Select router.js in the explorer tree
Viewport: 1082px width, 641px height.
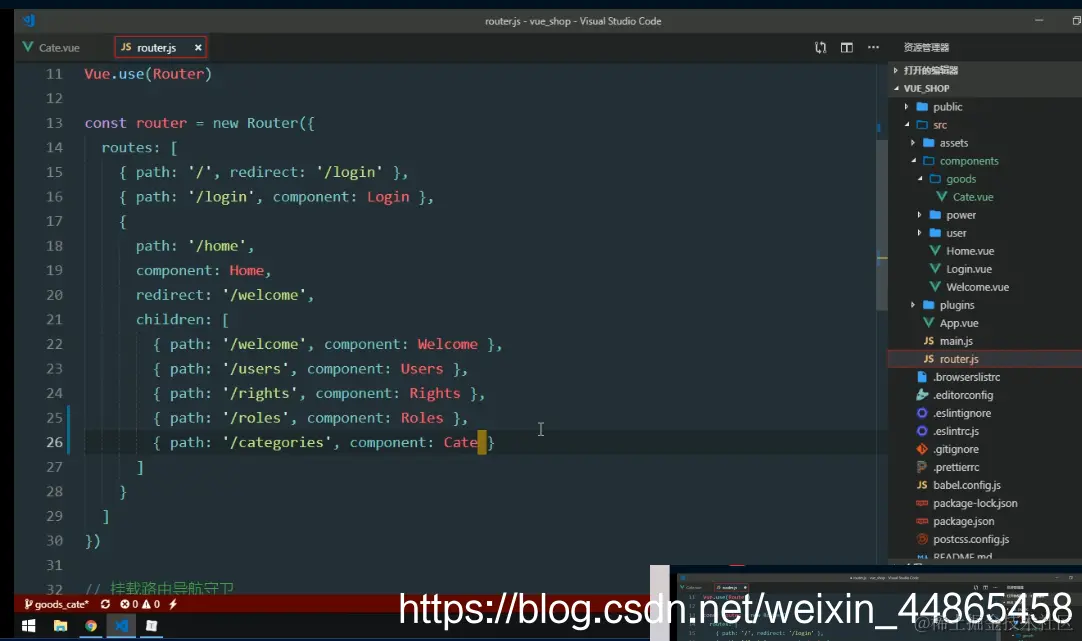[x=958, y=359]
